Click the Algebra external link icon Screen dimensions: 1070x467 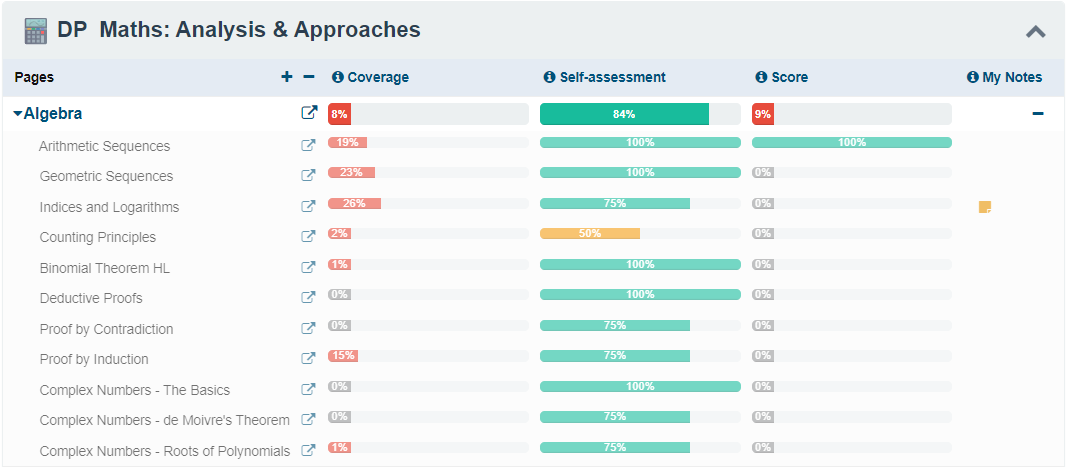pyautogui.click(x=309, y=113)
